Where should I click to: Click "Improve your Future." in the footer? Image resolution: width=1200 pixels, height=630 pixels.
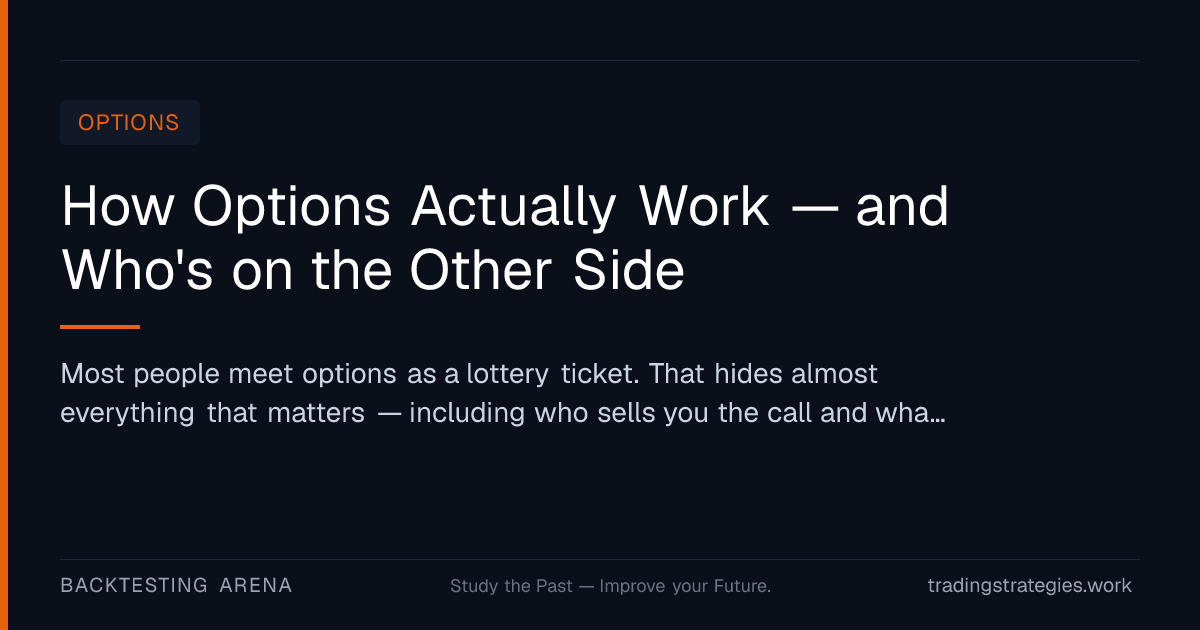[x=685, y=586]
